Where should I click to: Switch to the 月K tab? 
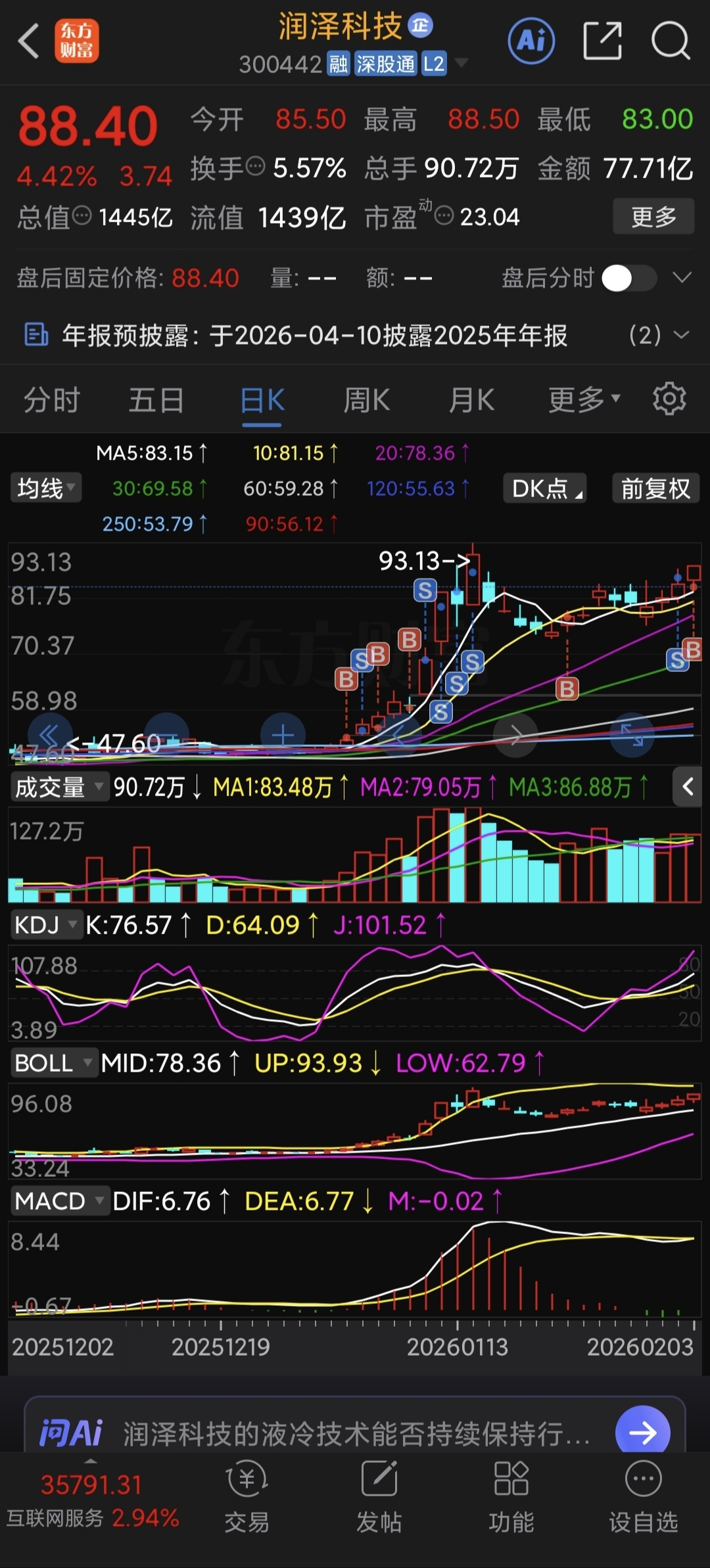click(471, 400)
